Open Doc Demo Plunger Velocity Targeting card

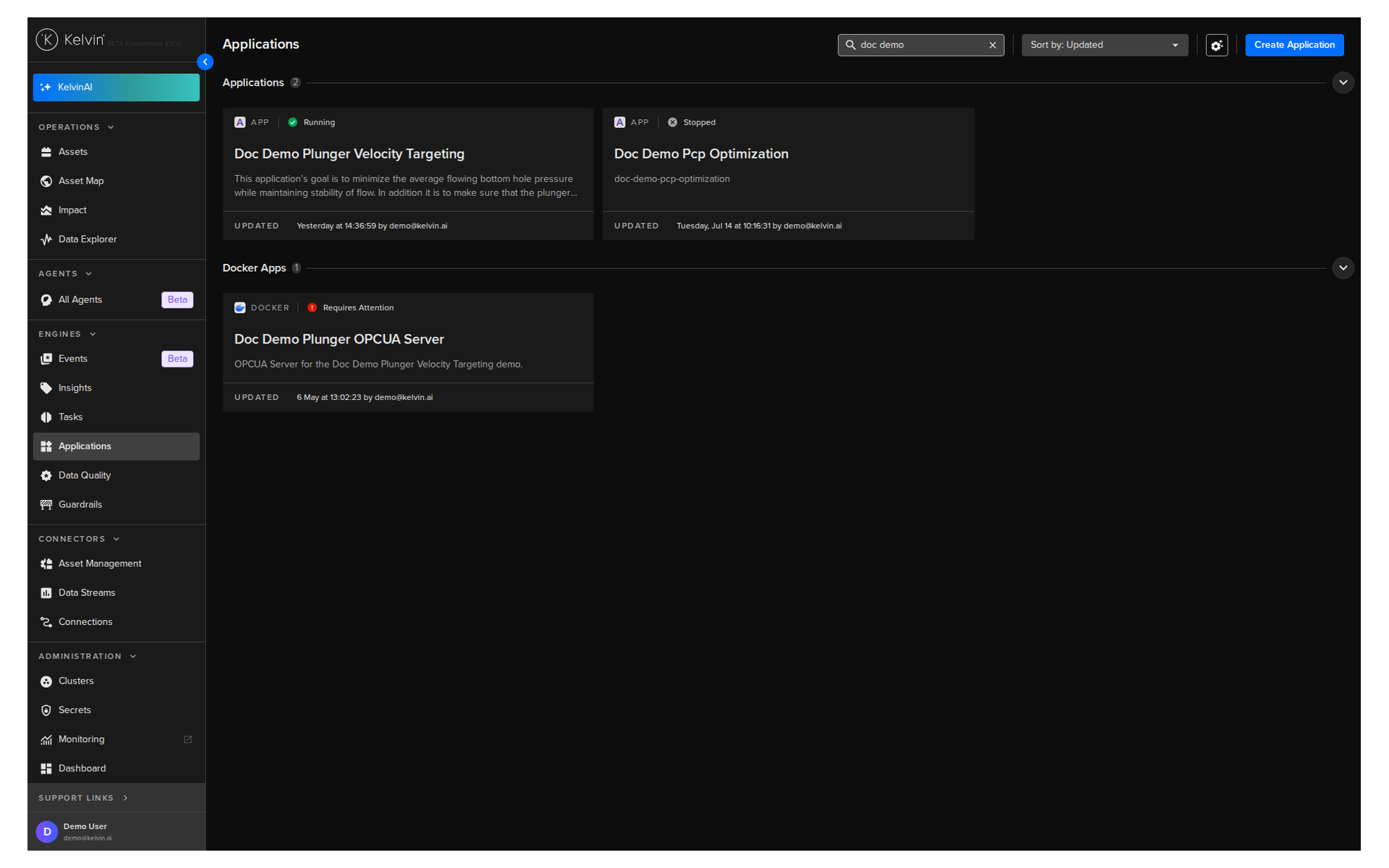(x=408, y=174)
